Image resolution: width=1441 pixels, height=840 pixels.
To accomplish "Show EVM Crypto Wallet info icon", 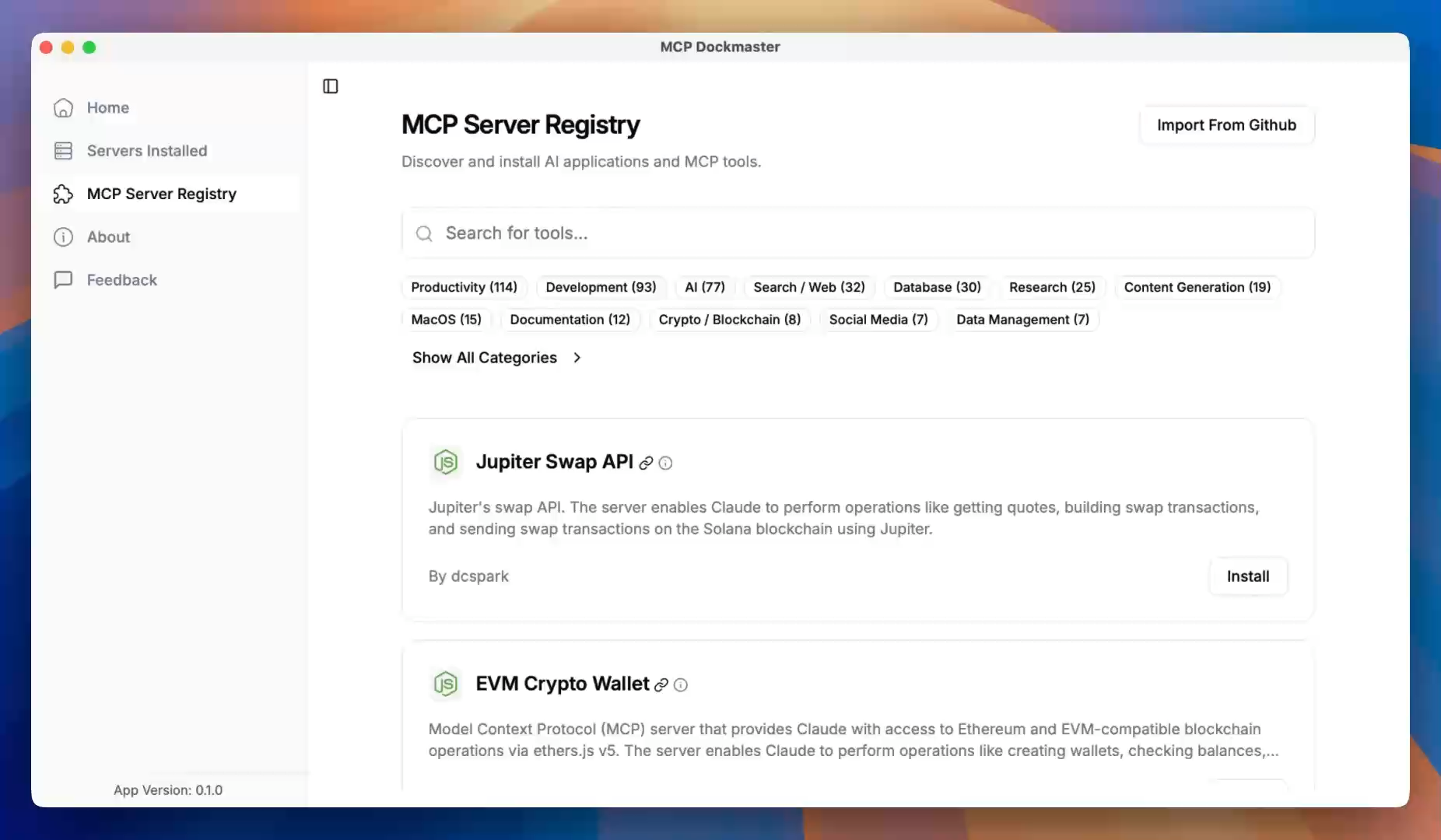I will 681,684.
